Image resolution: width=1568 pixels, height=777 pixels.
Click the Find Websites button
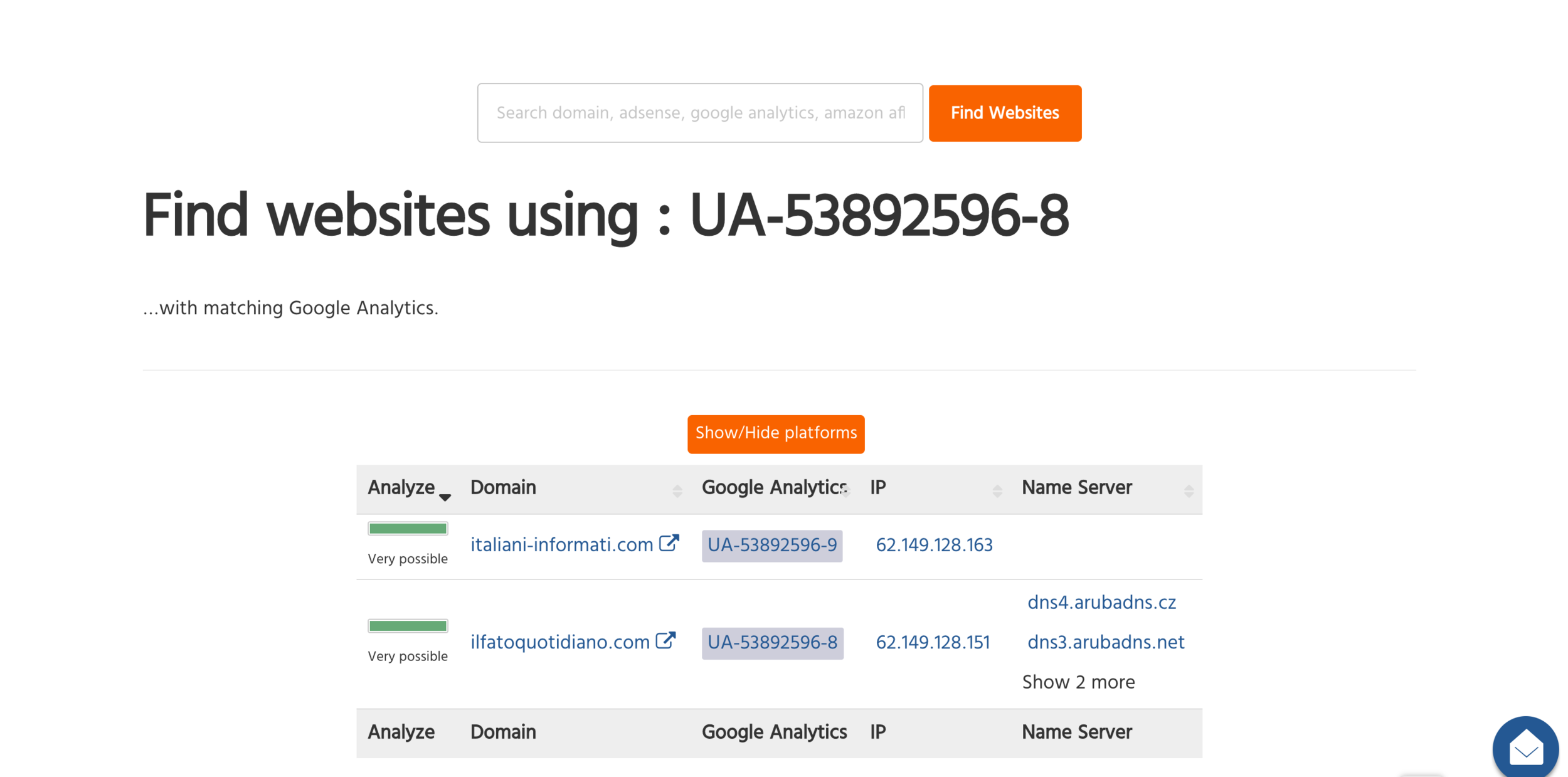pos(1004,113)
